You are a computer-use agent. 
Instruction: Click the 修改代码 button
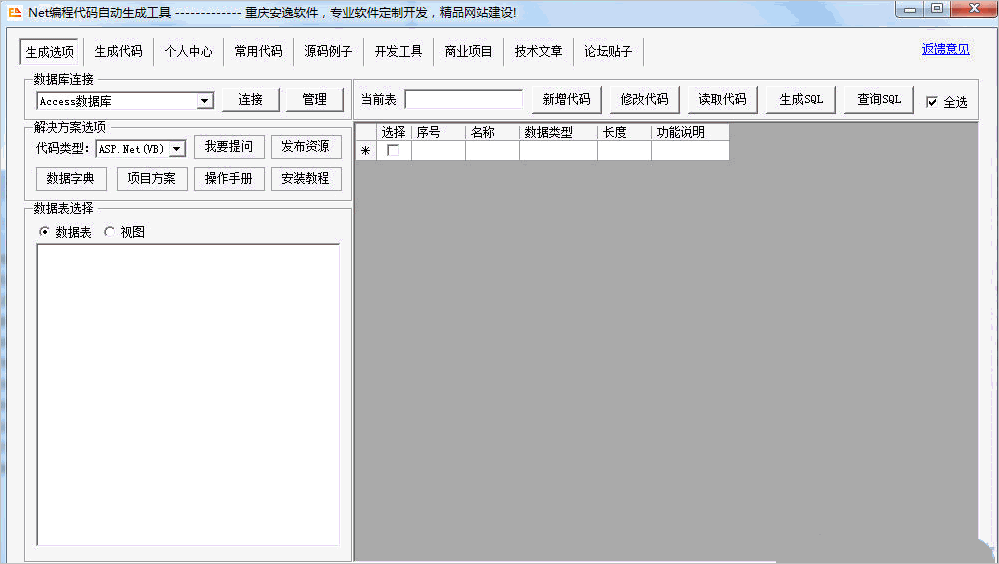(645, 99)
